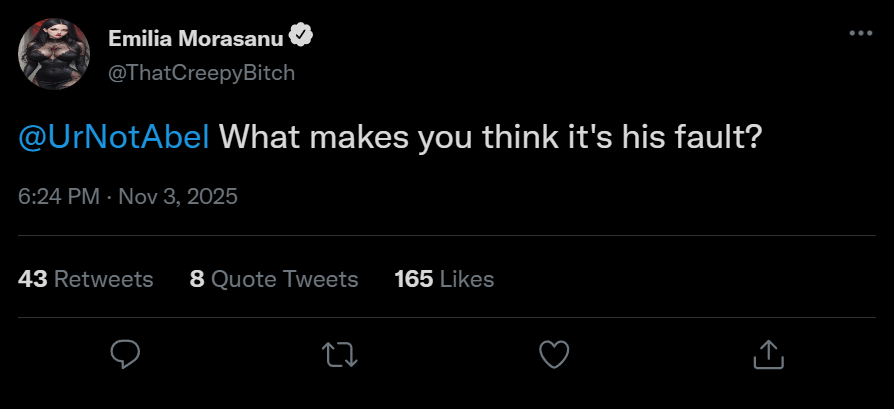894x409 pixels.
Task: View the list of Retweets
Action: (103, 279)
